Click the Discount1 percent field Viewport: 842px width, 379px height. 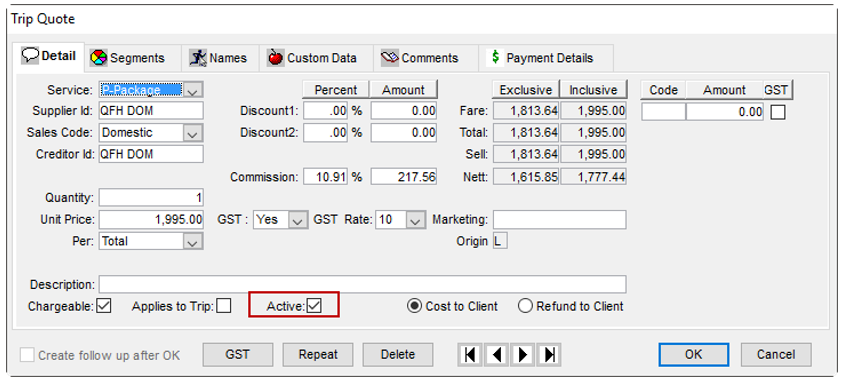pos(325,111)
